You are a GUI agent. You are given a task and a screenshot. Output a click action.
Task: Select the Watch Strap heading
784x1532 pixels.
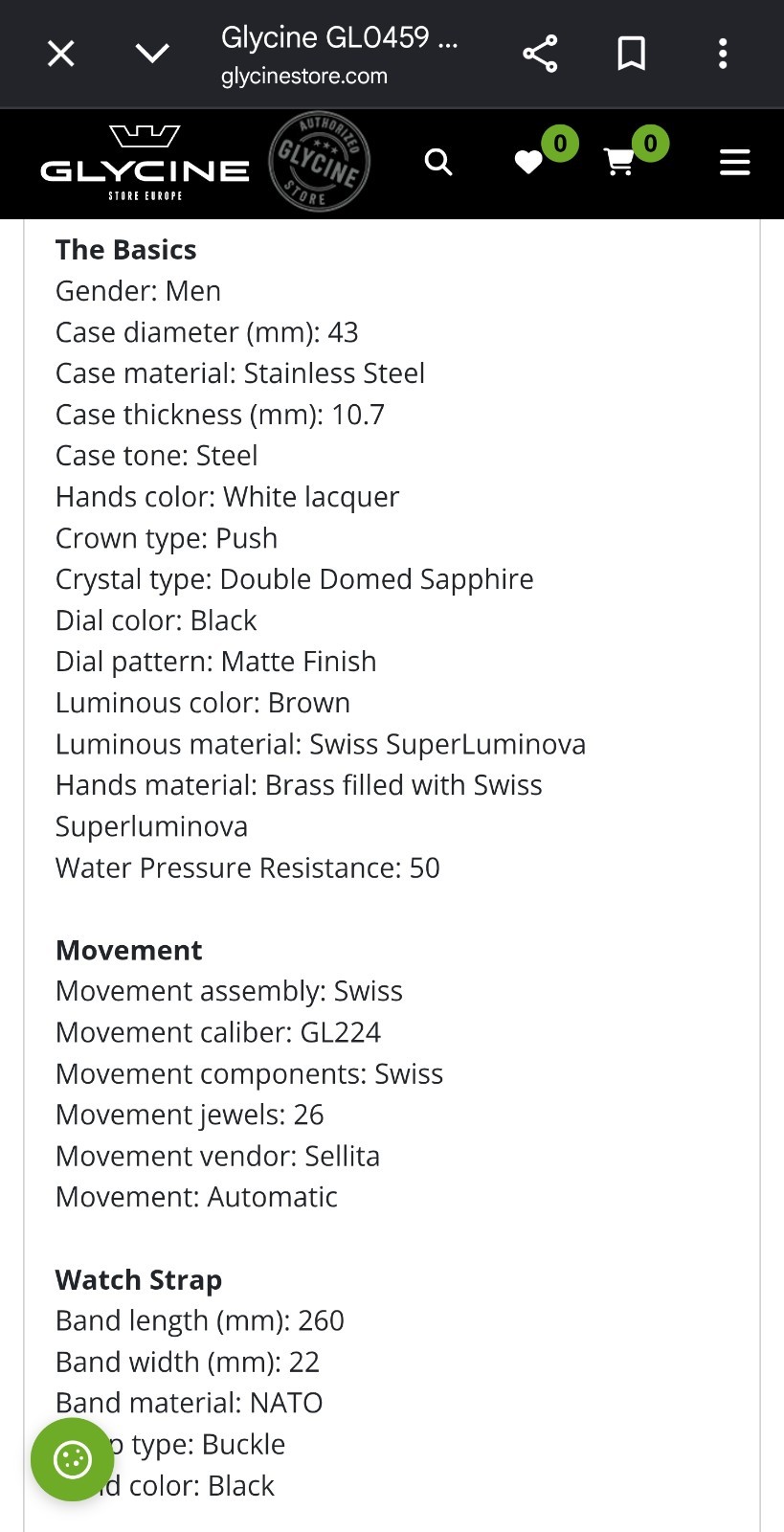139,1280
